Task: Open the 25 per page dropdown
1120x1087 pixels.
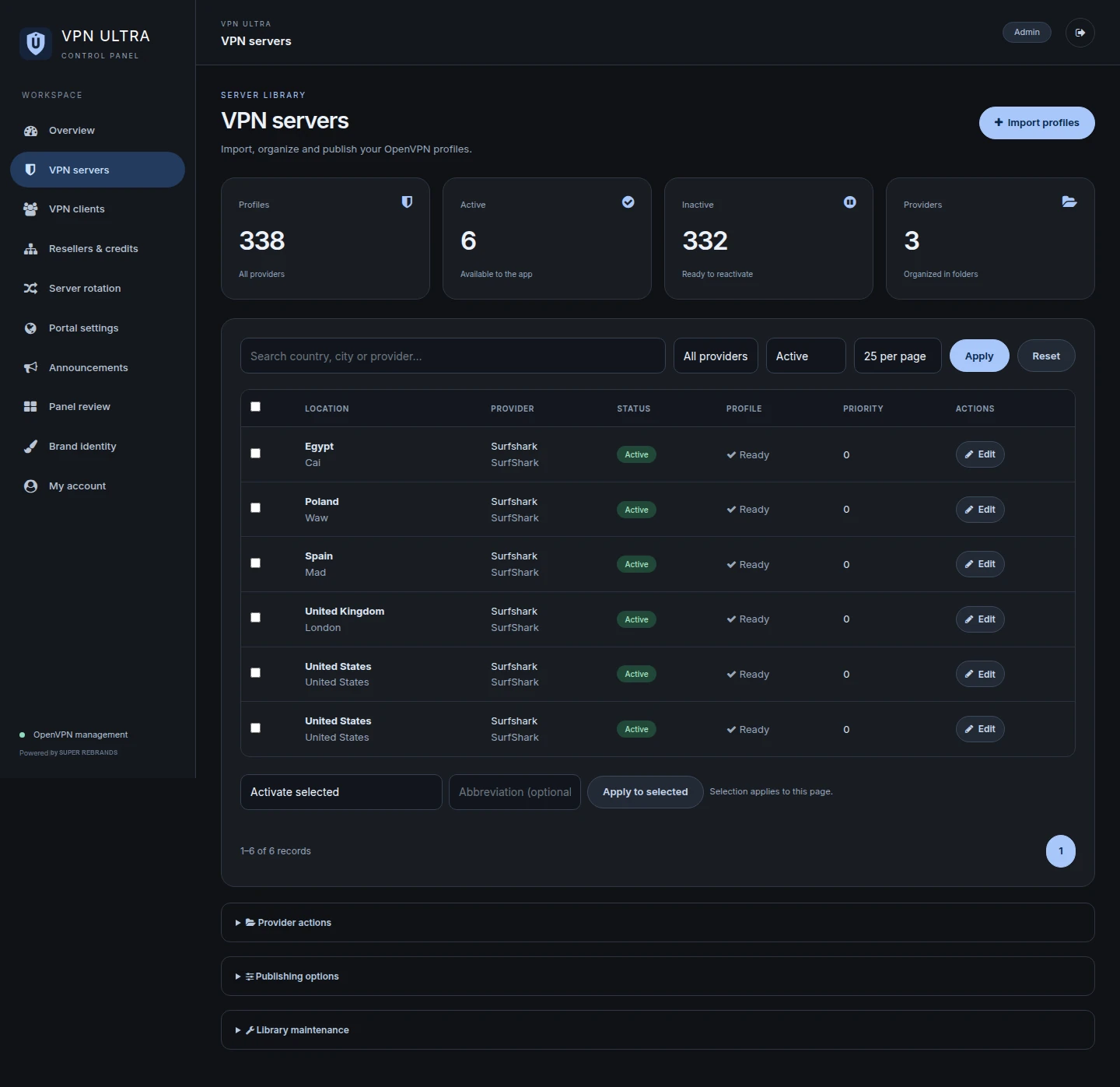Action: (x=898, y=356)
